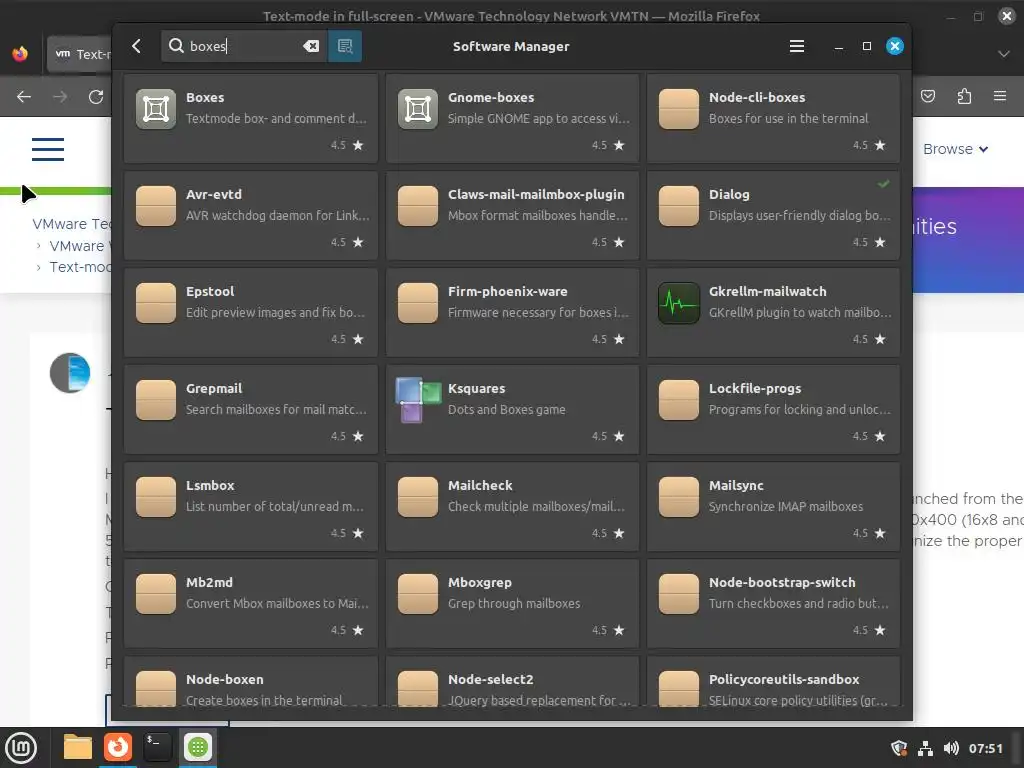Open Firefox Pocket save icon
Image resolution: width=1024 pixels, height=768 pixels.
click(928, 97)
